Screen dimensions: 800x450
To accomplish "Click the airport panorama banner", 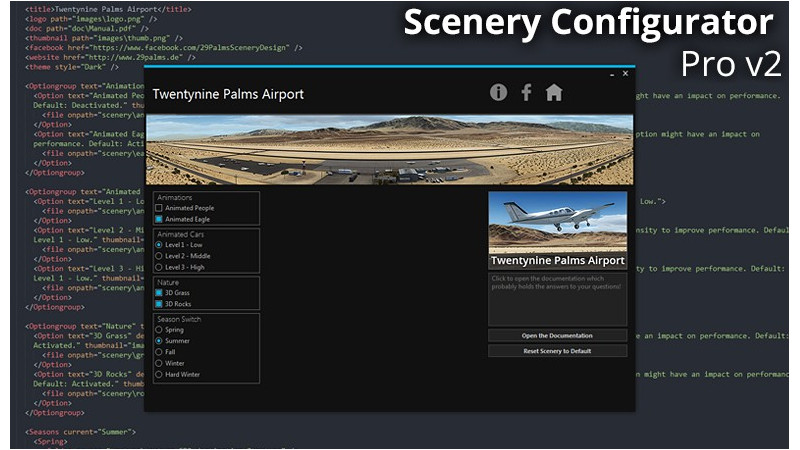I will [389, 149].
